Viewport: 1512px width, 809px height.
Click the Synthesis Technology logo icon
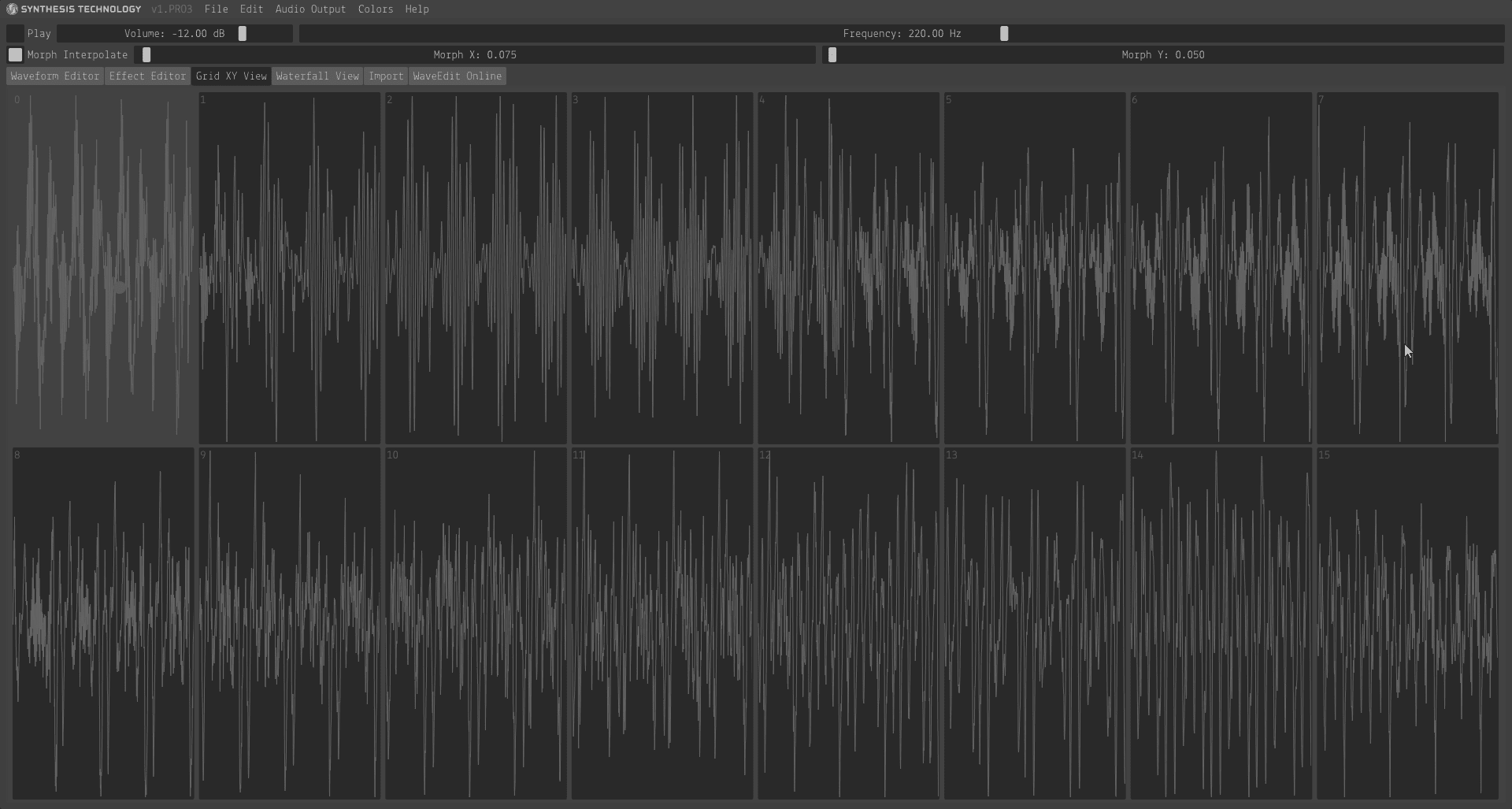[x=12, y=9]
